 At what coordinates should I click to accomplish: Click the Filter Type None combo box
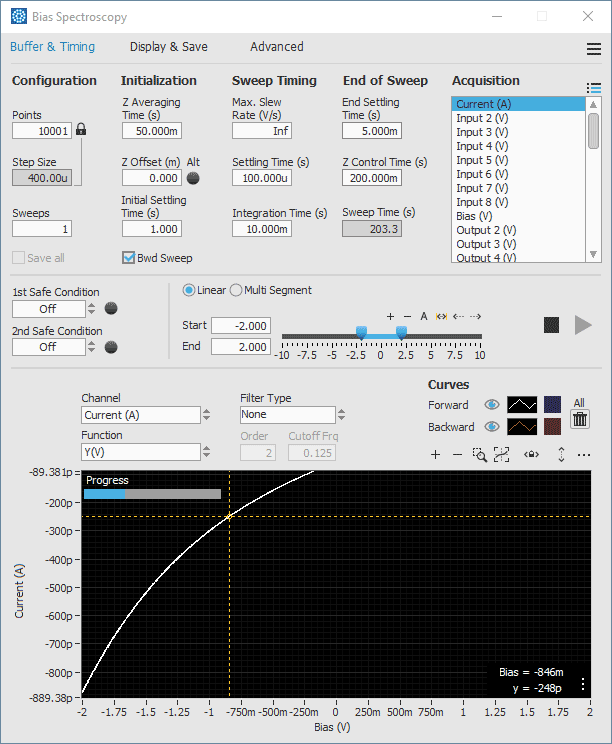[x=288, y=415]
